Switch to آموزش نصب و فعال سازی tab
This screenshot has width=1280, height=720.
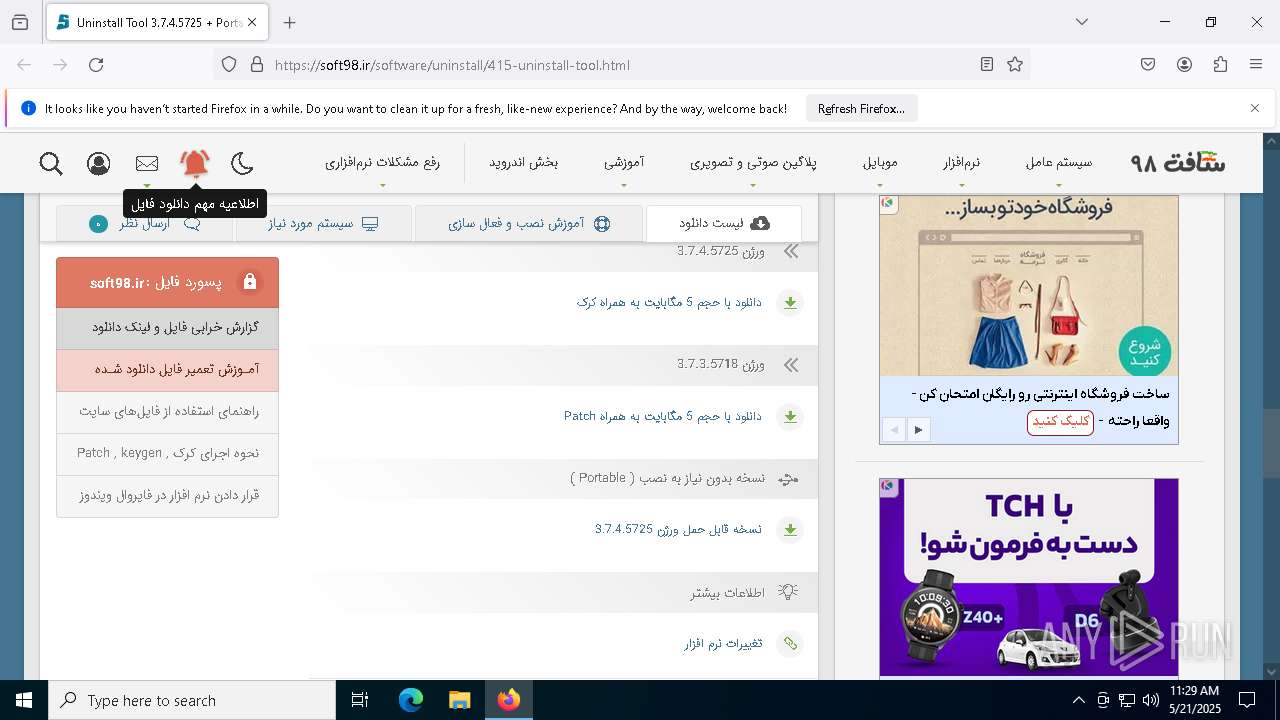tap(528, 223)
